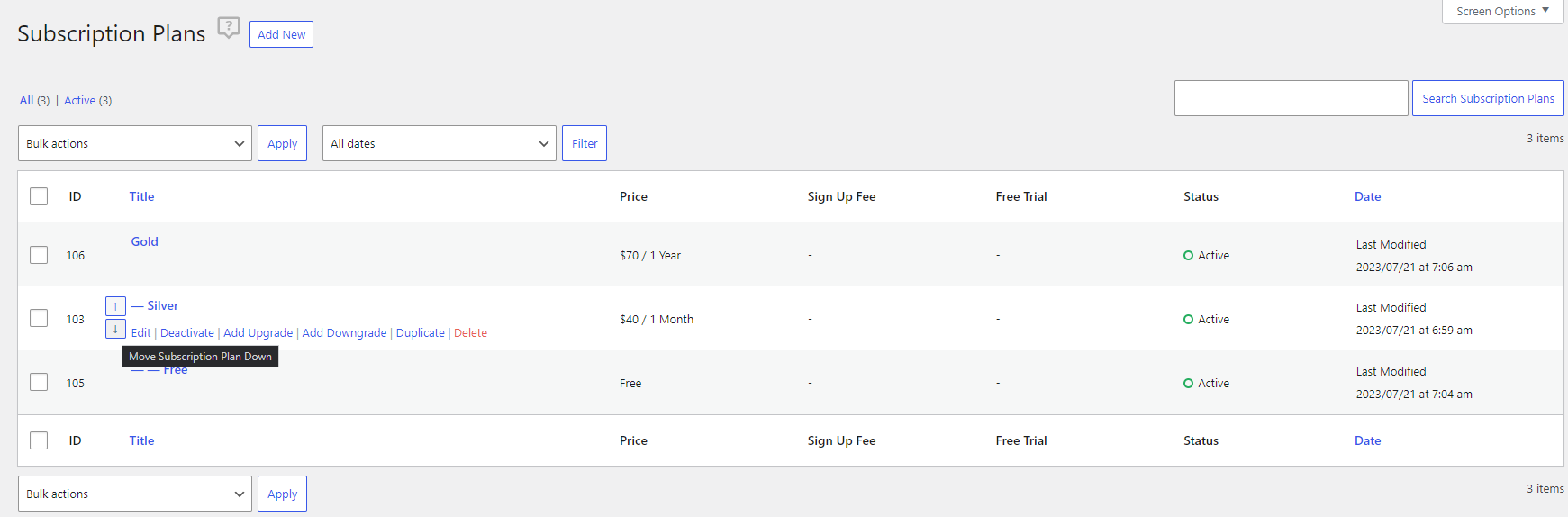Open the help bubble icon beside Subscription Plans

pyautogui.click(x=229, y=28)
